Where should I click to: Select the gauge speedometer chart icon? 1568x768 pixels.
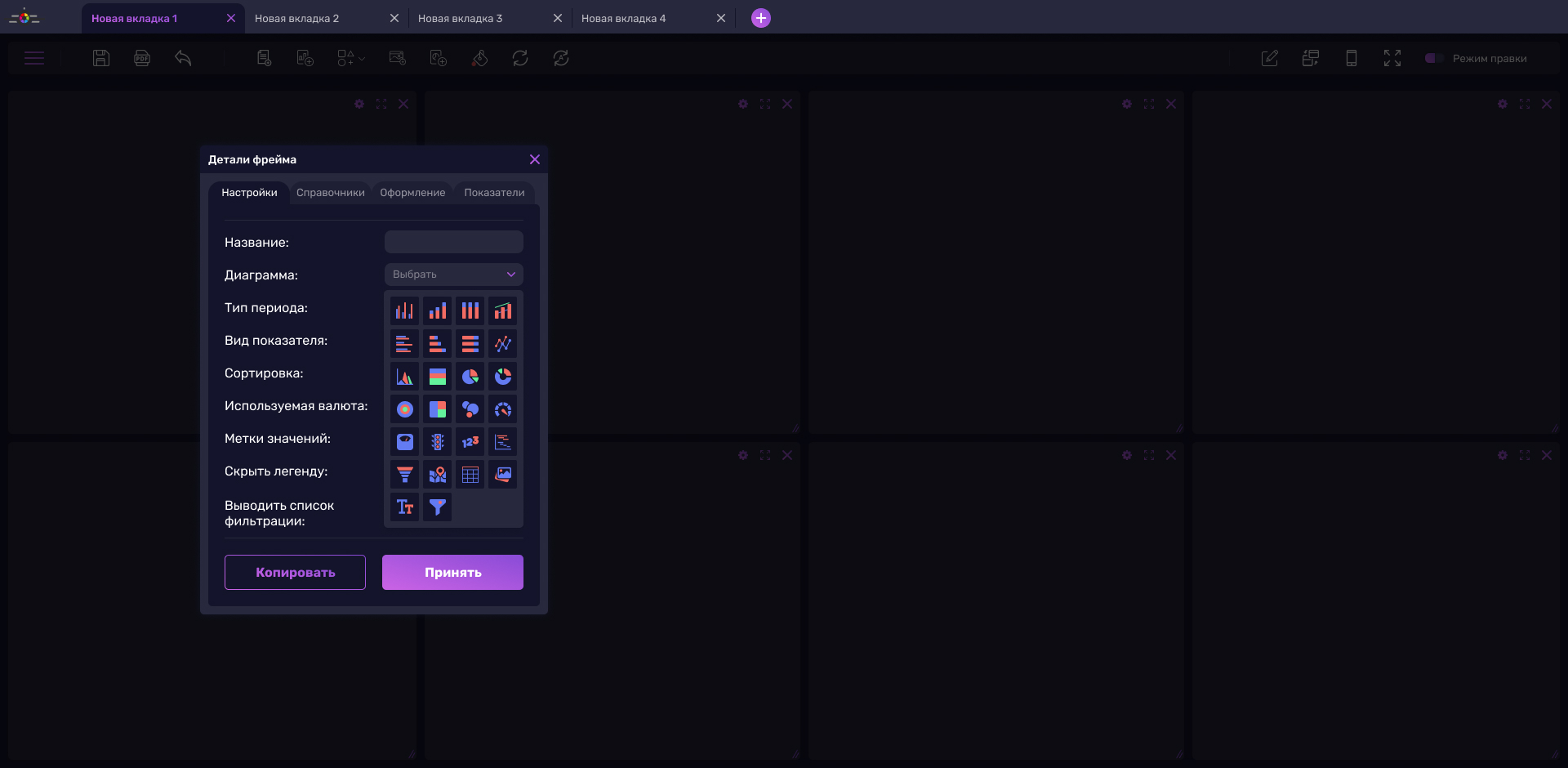click(503, 409)
